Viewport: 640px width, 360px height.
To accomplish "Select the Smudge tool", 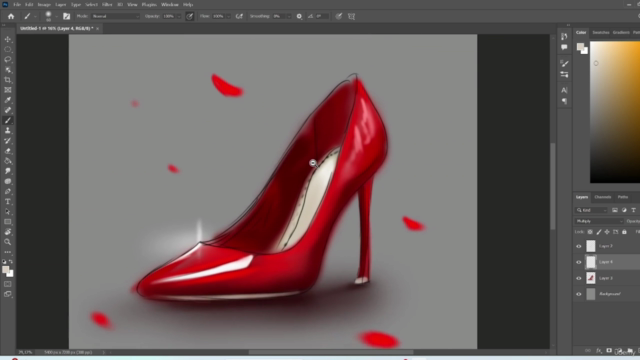I will tap(8, 171).
